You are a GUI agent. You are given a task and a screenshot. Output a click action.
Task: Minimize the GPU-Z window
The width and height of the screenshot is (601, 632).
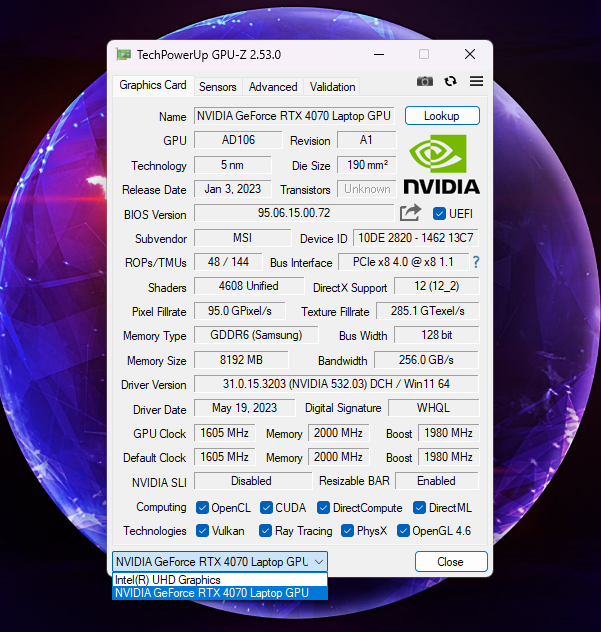[379, 54]
